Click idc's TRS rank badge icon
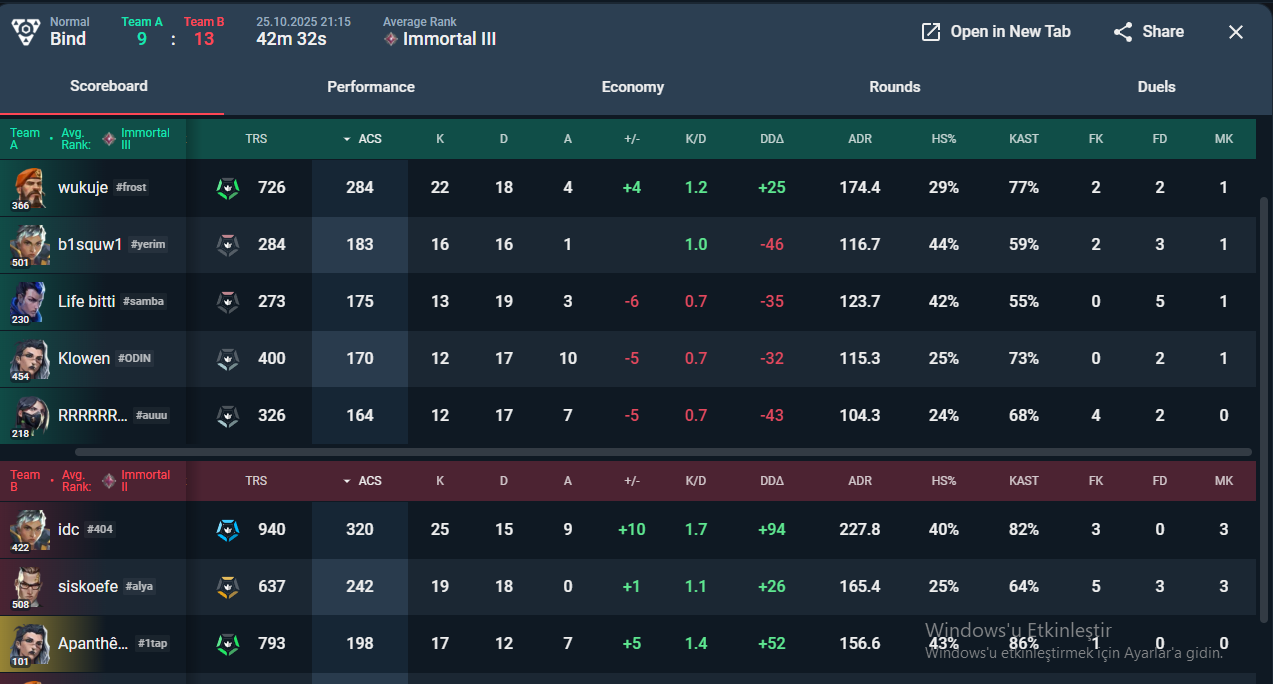 click(228, 529)
